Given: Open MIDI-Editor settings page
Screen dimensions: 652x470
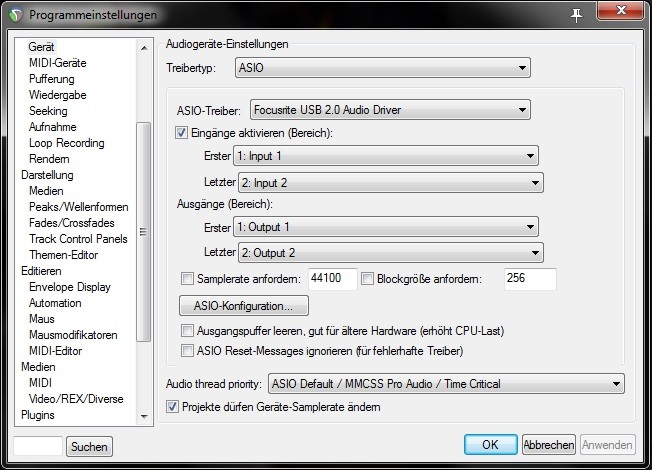Looking at the screenshot, I should pos(56,351).
